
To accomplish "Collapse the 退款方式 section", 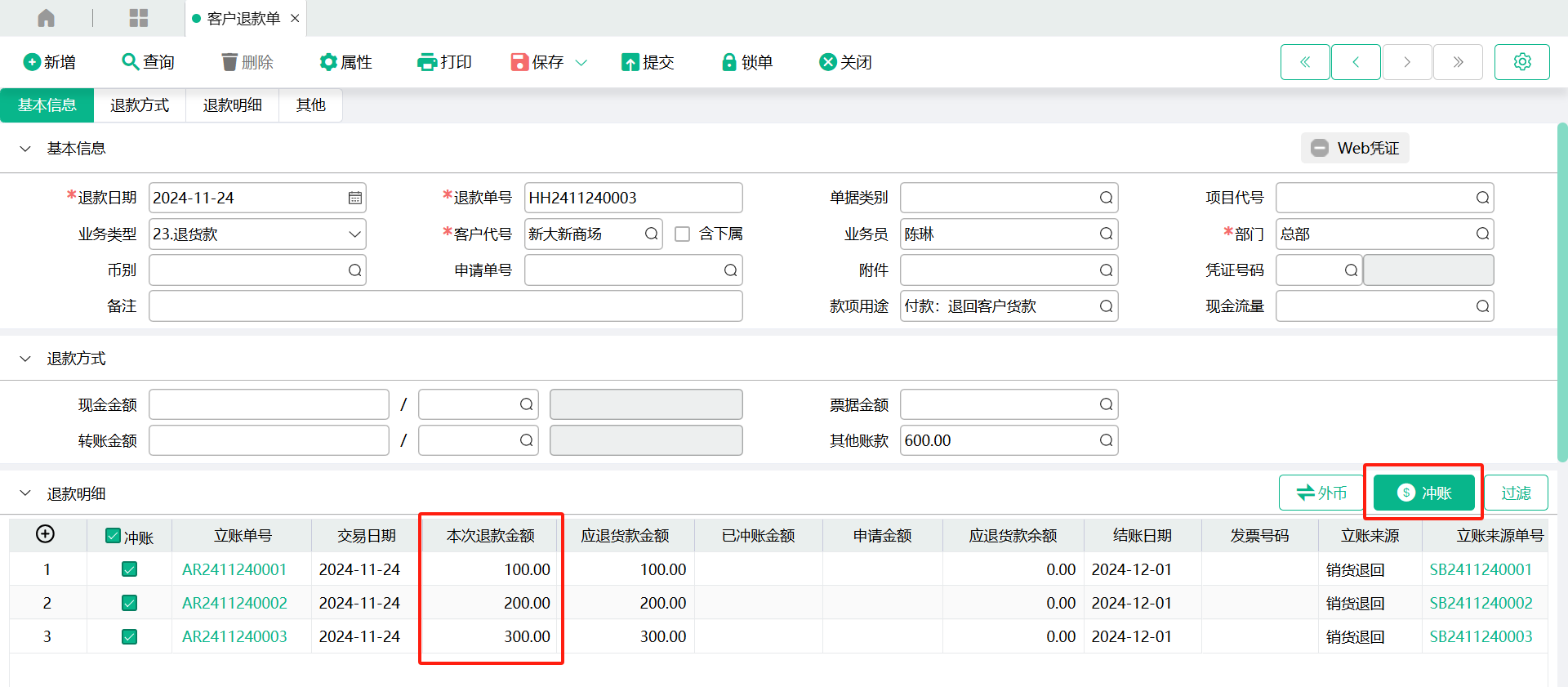I will (25, 359).
